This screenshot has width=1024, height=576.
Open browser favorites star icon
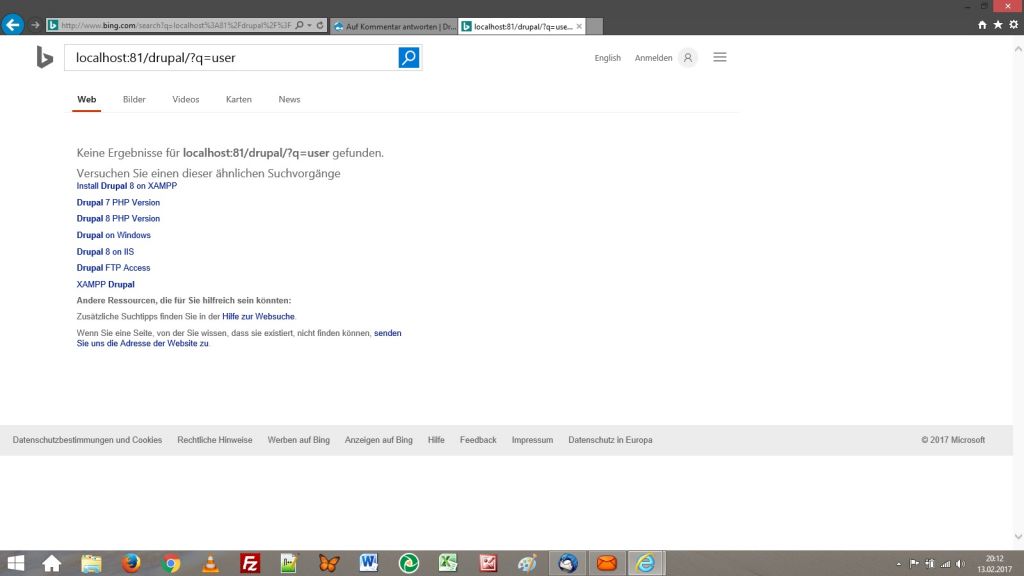pyautogui.click(x=998, y=25)
